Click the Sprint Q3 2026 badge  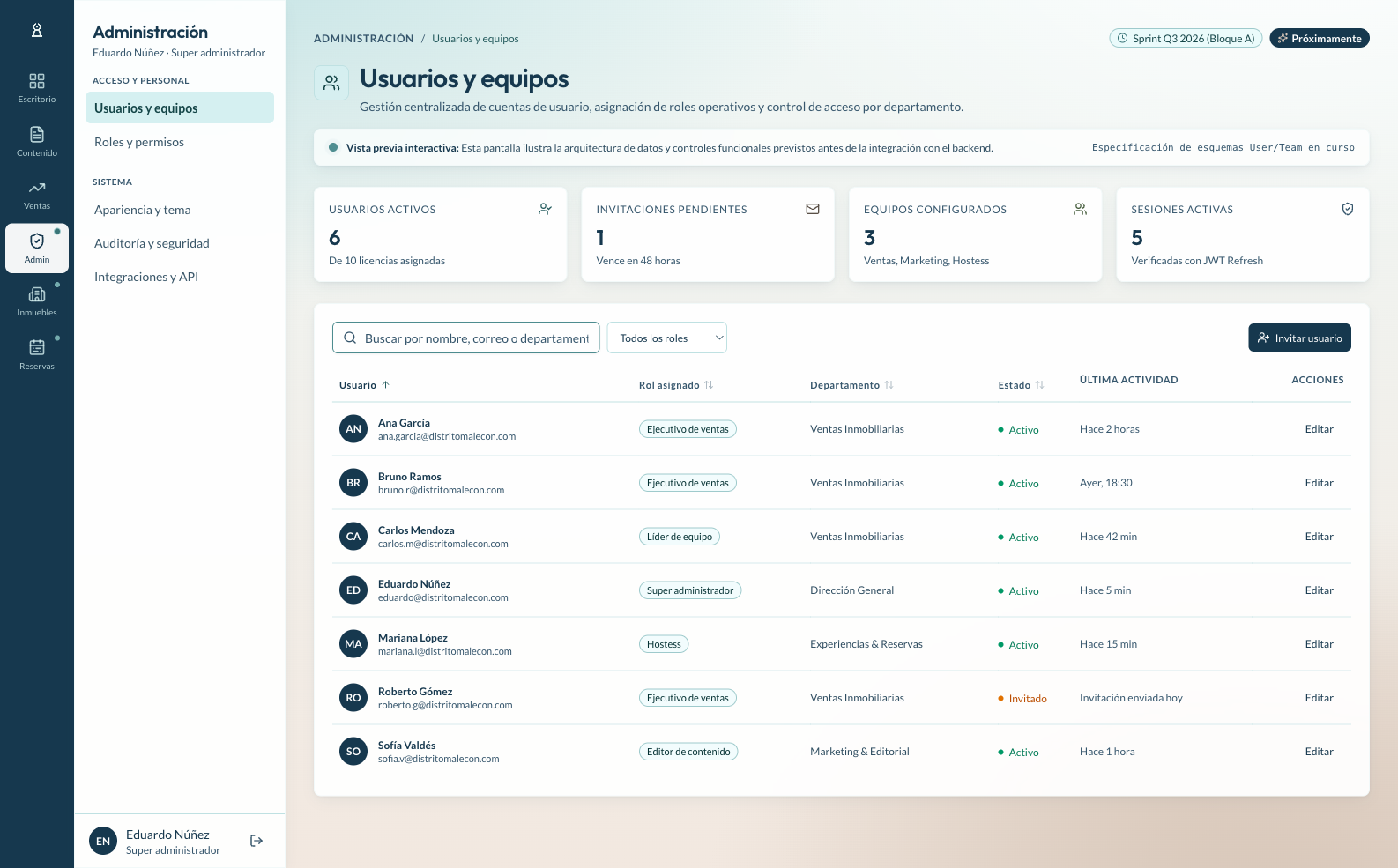1186,38
